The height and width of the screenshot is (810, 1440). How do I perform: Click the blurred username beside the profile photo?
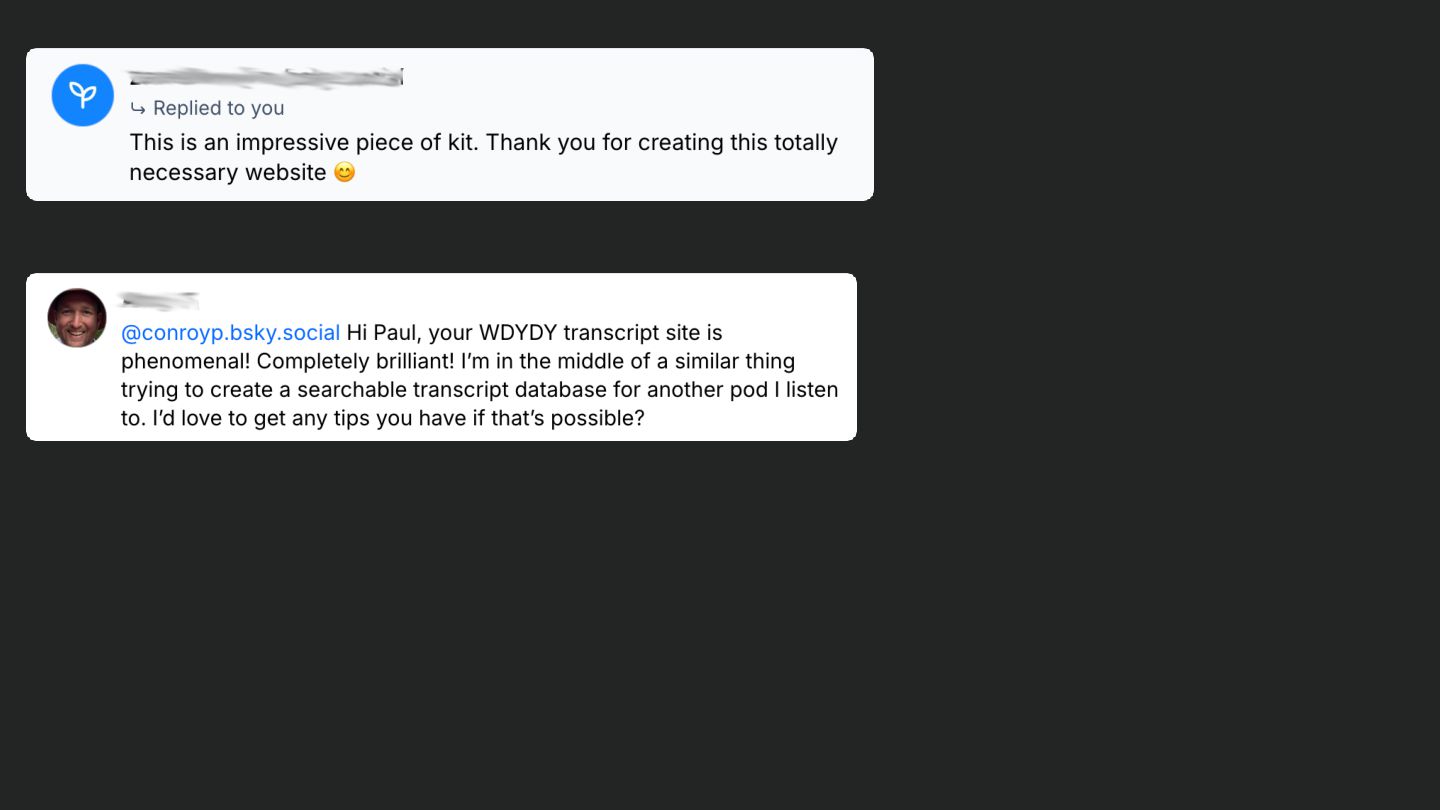[158, 299]
